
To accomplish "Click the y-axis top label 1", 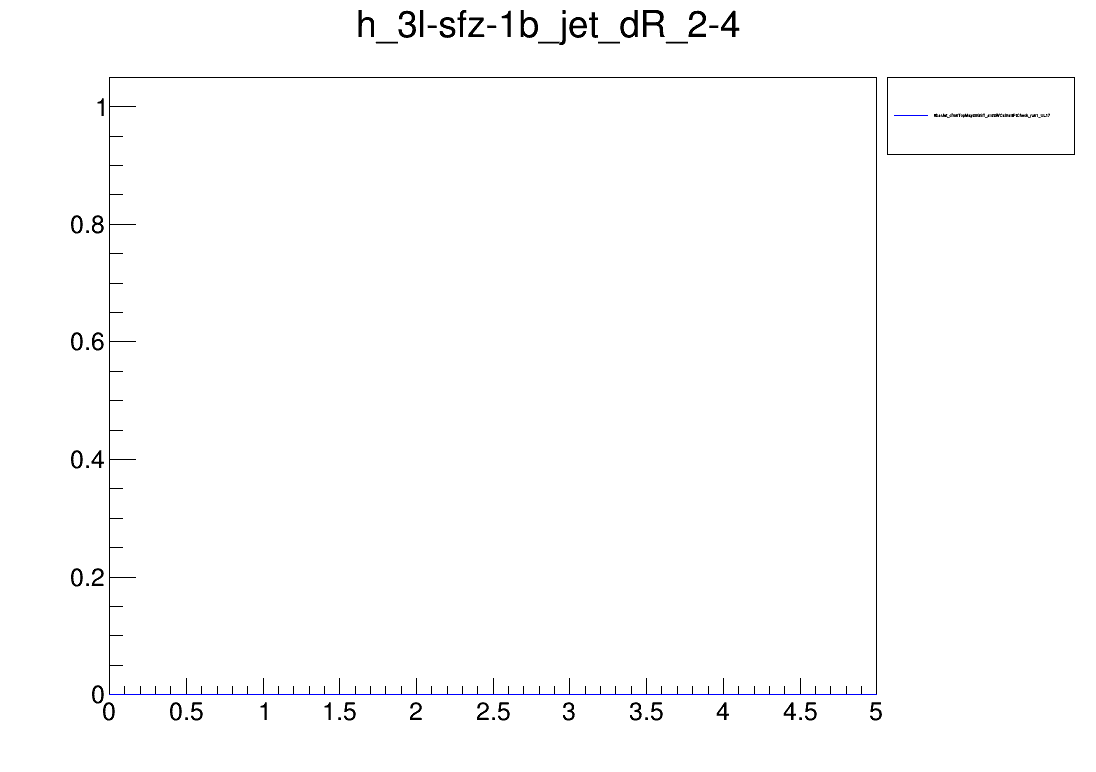I will tap(101, 108).
